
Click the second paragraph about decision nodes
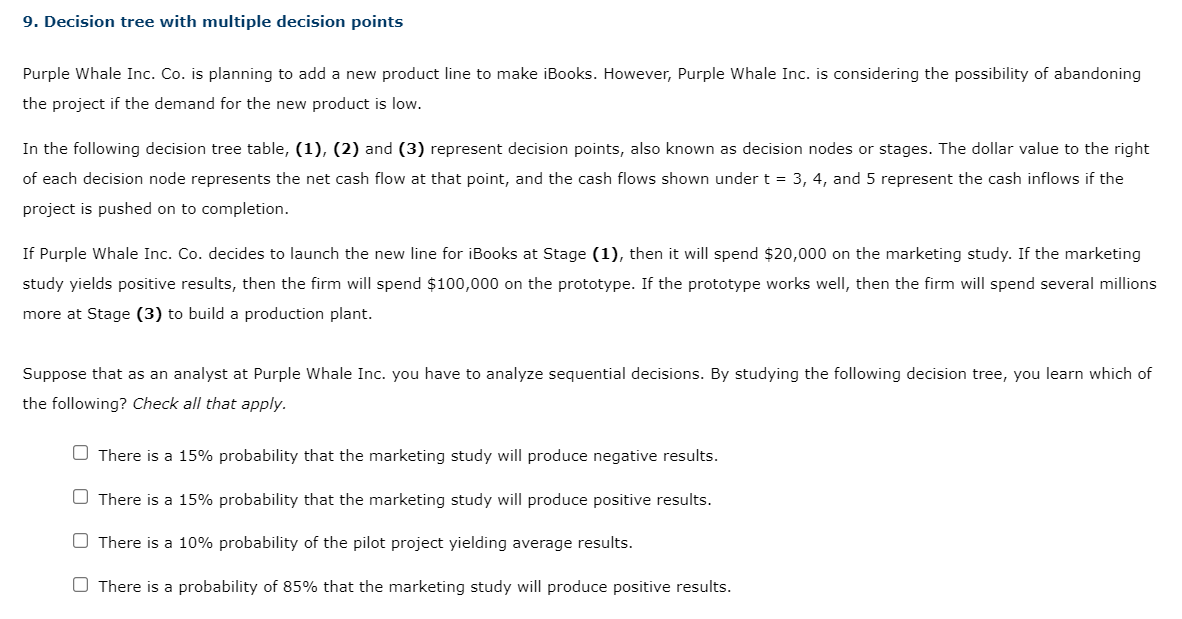(x=590, y=178)
